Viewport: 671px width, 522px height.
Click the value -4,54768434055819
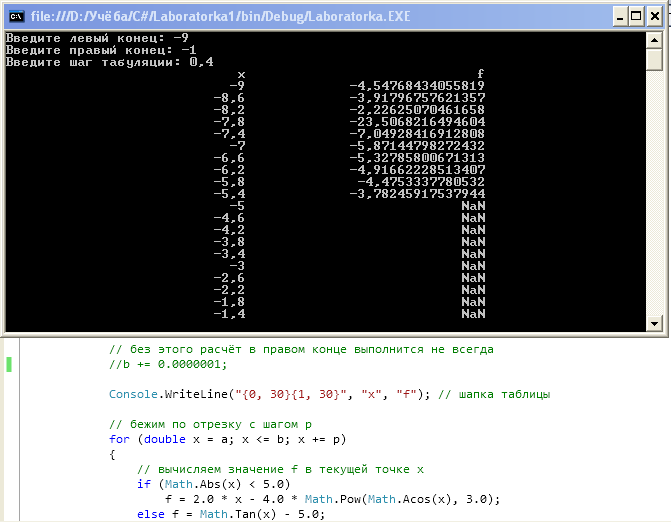tap(417, 86)
